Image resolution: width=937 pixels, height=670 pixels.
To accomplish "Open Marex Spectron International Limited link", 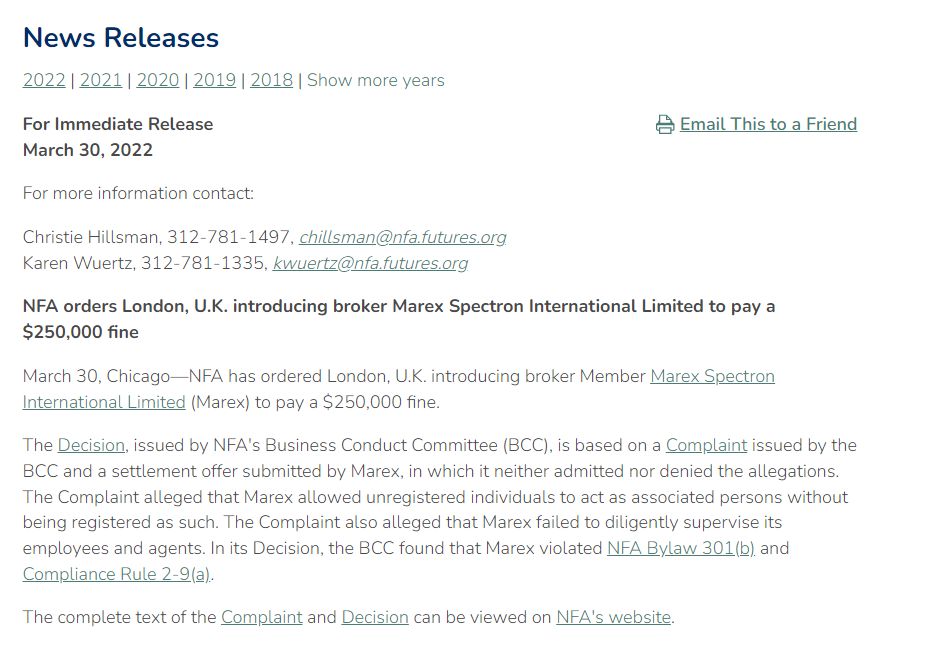I will pos(712,377).
